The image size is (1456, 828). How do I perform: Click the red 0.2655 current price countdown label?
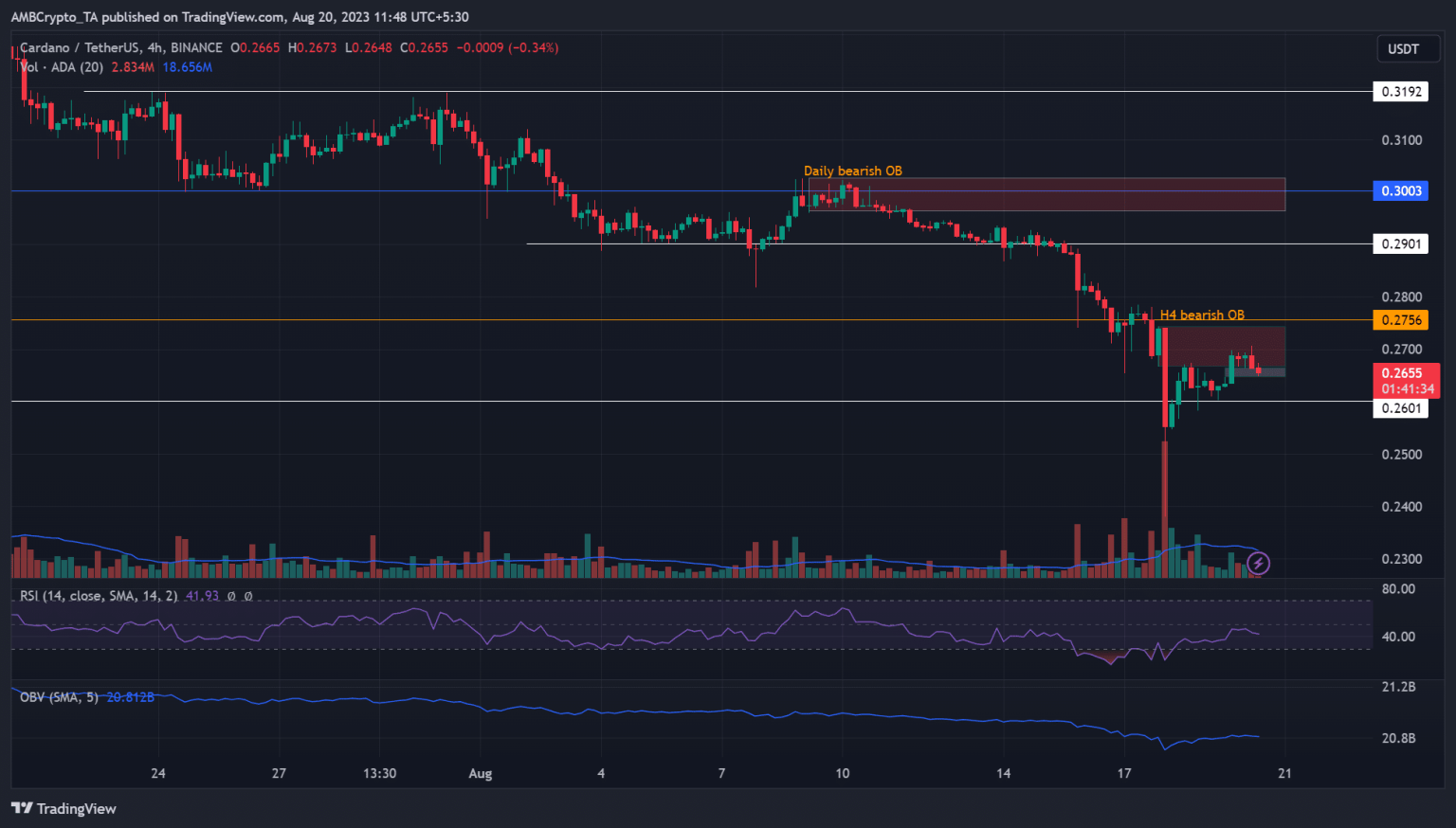tap(1405, 381)
